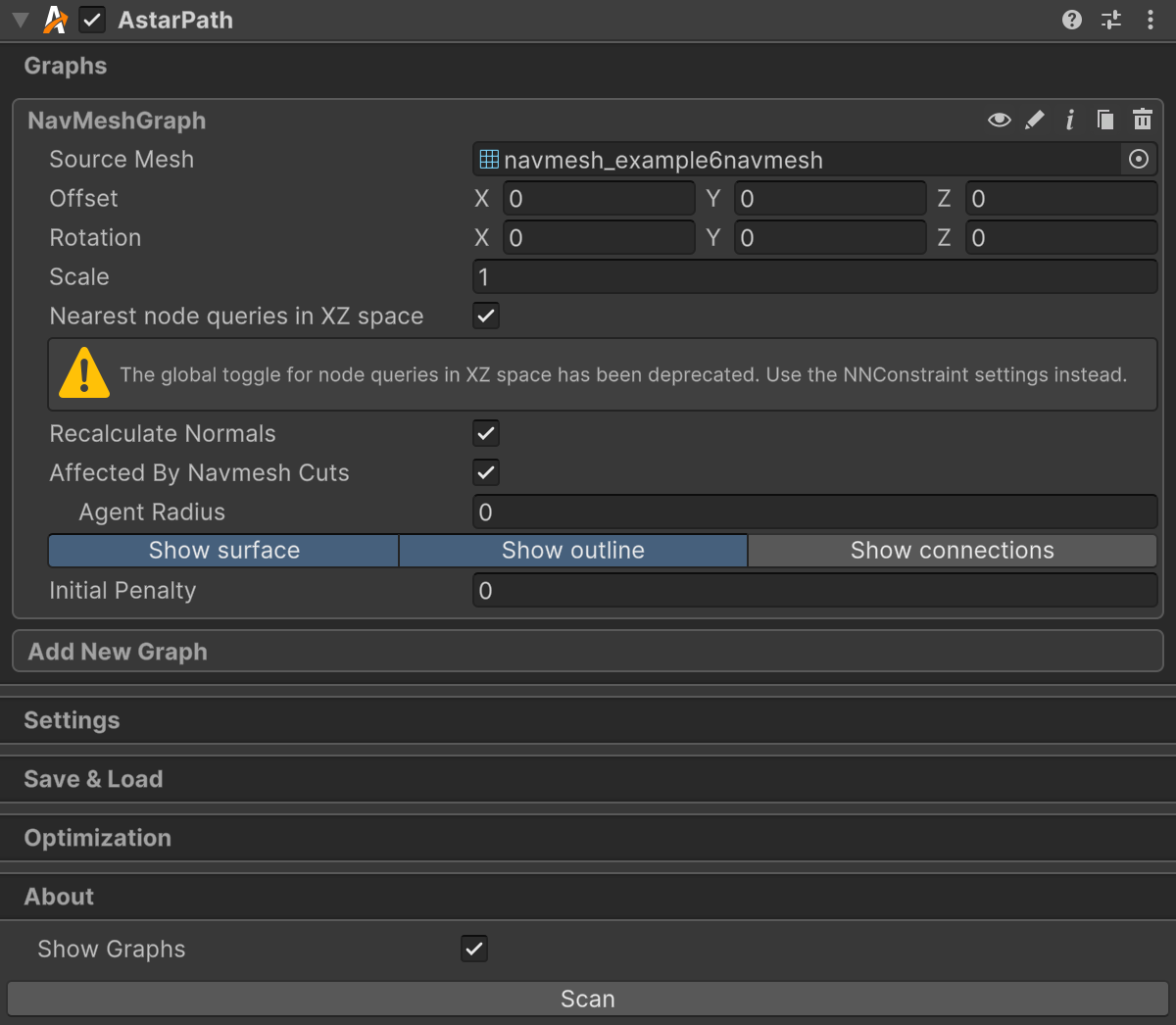
Task: Open the component three-dot options menu
Action: 1150,20
